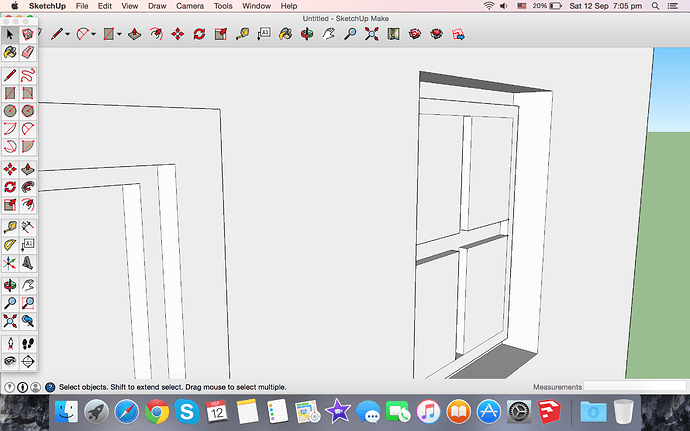The image size is (690, 431).
Task: Select the Protractor tool in left palette
Action: pos(10,245)
